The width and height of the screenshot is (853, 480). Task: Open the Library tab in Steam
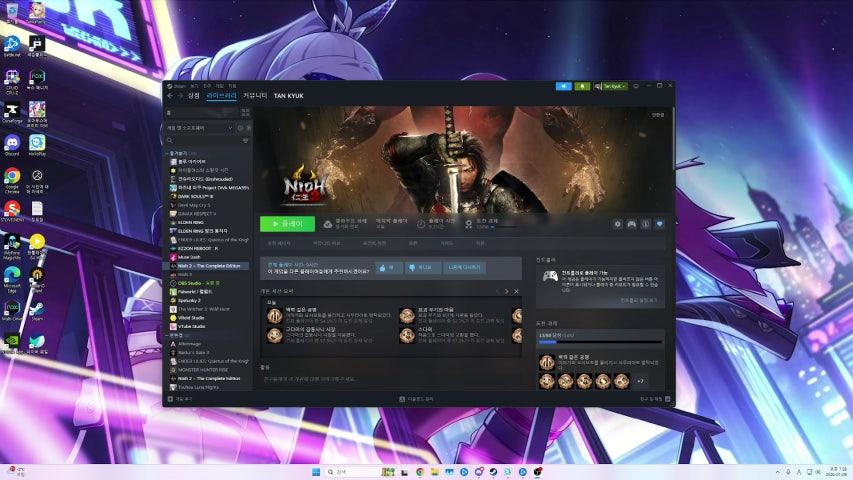coord(221,96)
